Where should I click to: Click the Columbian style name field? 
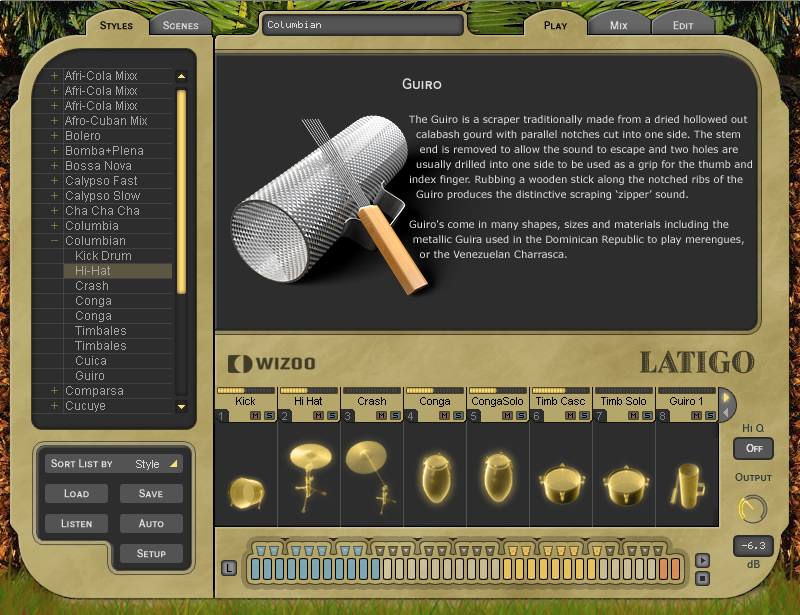(x=363, y=24)
